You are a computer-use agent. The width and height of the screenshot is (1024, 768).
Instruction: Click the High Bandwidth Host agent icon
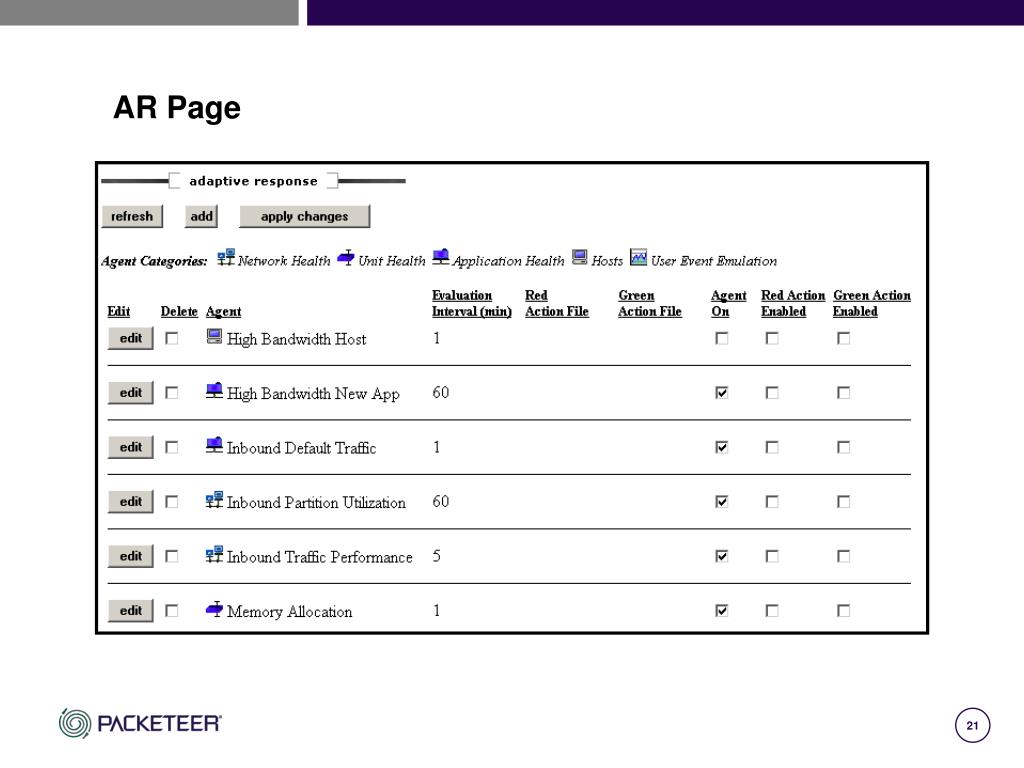(214, 336)
